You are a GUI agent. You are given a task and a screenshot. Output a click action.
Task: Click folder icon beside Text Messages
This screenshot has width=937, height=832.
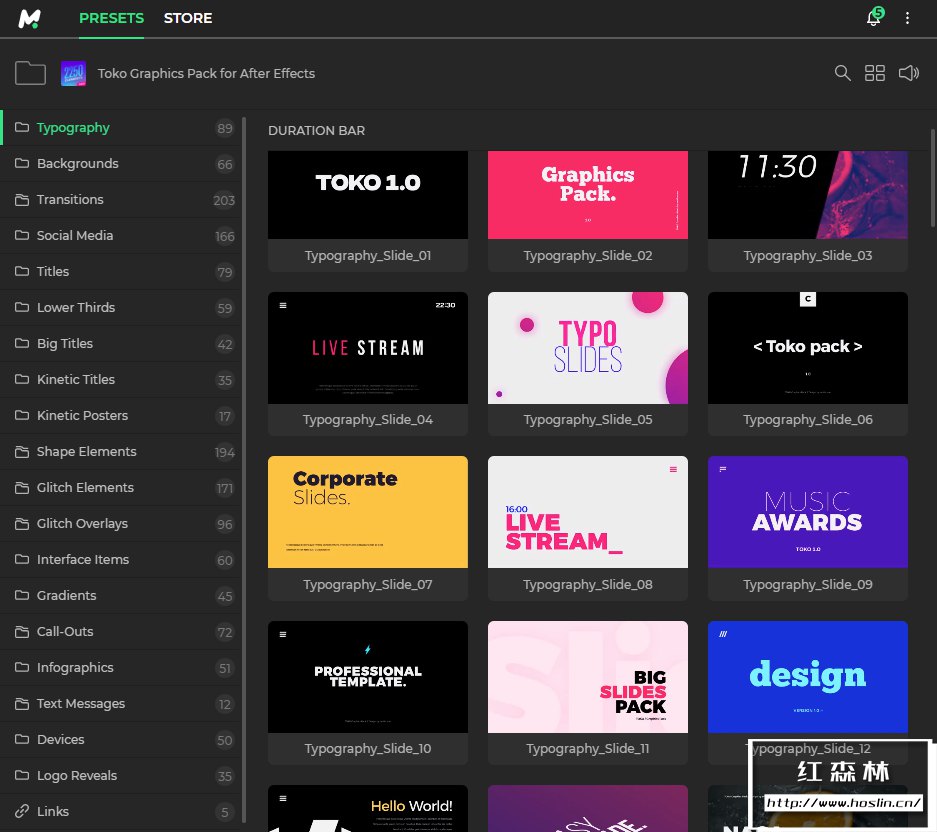tap(22, 703)
